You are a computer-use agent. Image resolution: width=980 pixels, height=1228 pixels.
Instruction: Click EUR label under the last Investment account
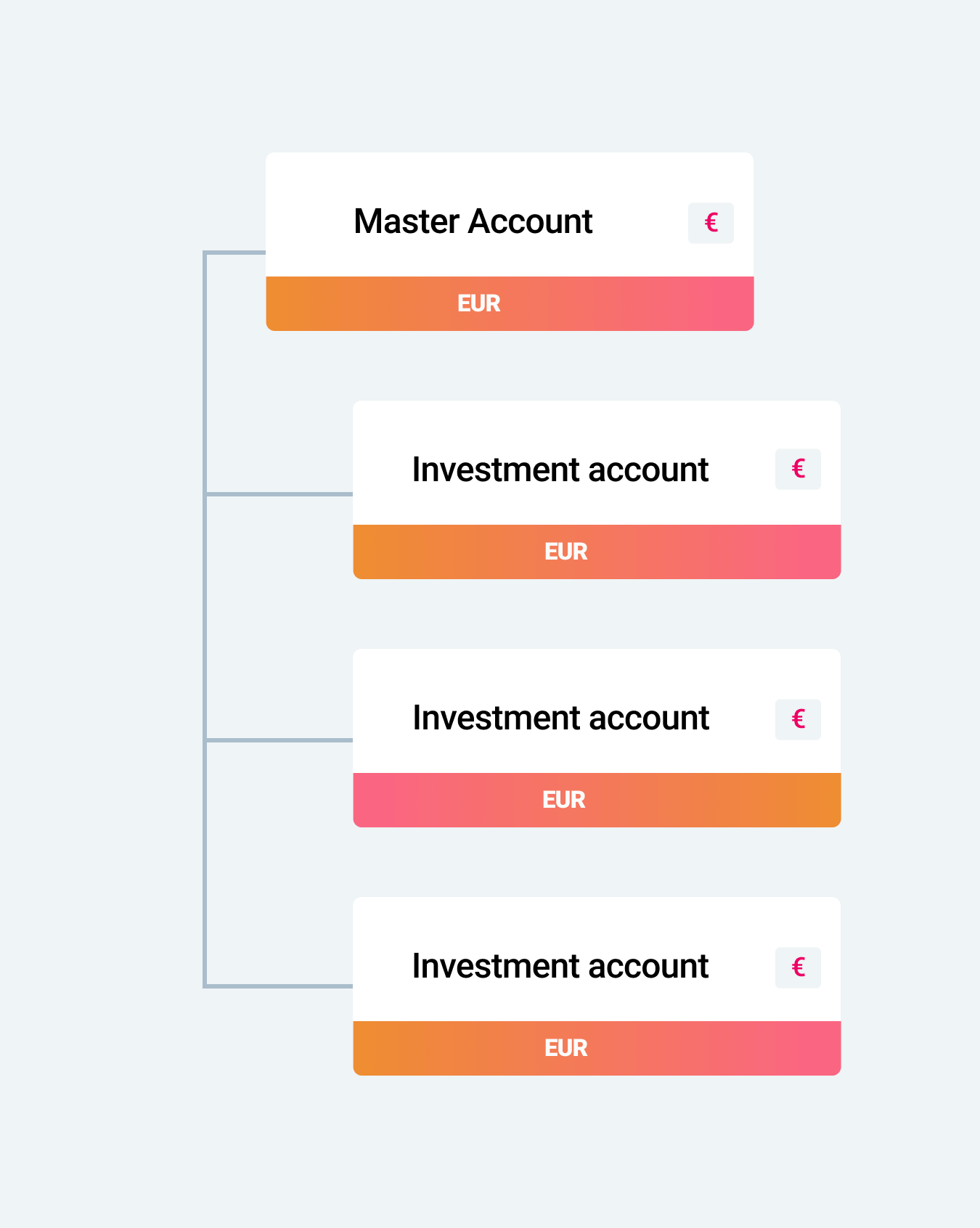tap(566, 1048)
